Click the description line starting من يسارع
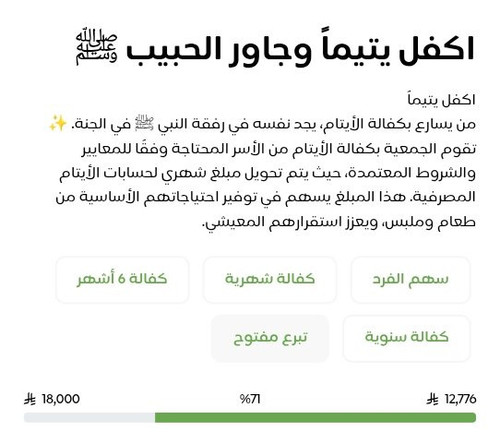The height and width of the screenshot is (446, 500). (262, 124)
